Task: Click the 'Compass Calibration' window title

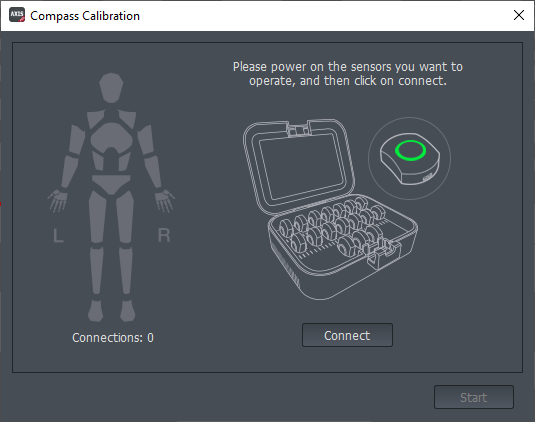Action: tap(85, 16)
